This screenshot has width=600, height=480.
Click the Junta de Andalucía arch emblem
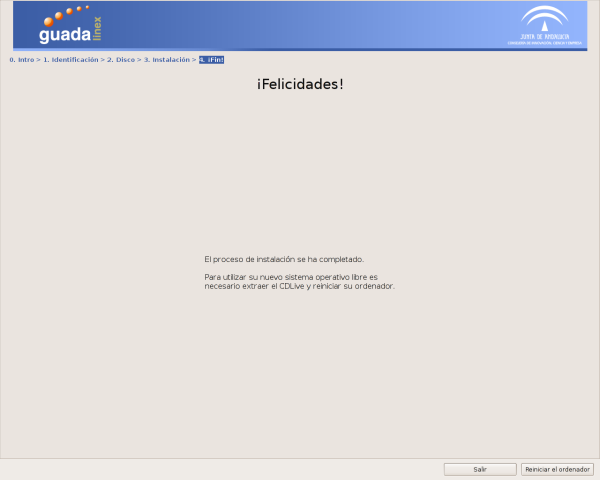point(544,18)
